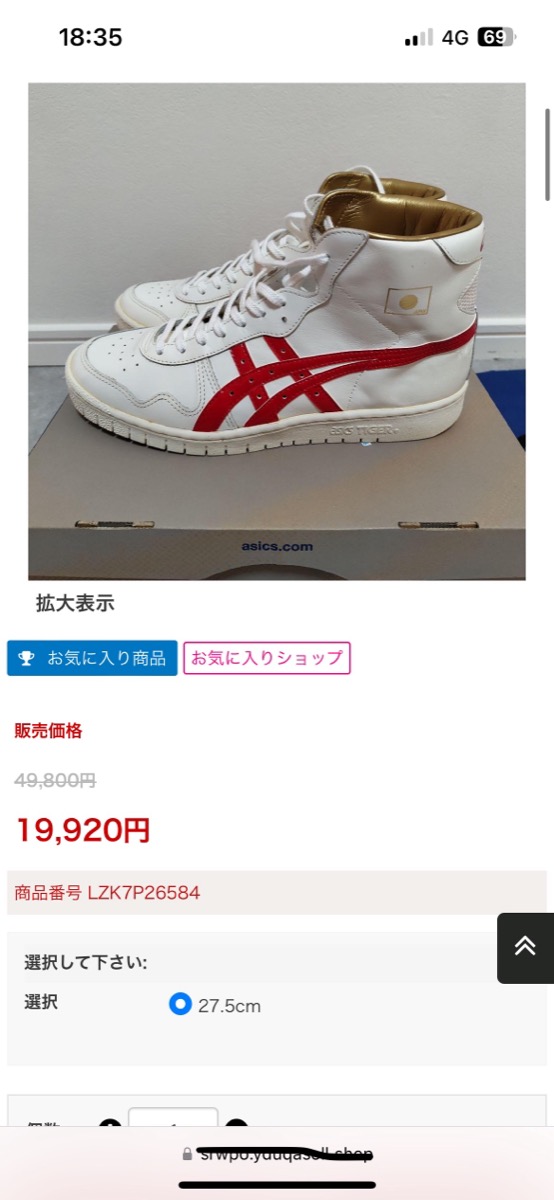Choose the 27.5cm size label

coord(229,1006)
